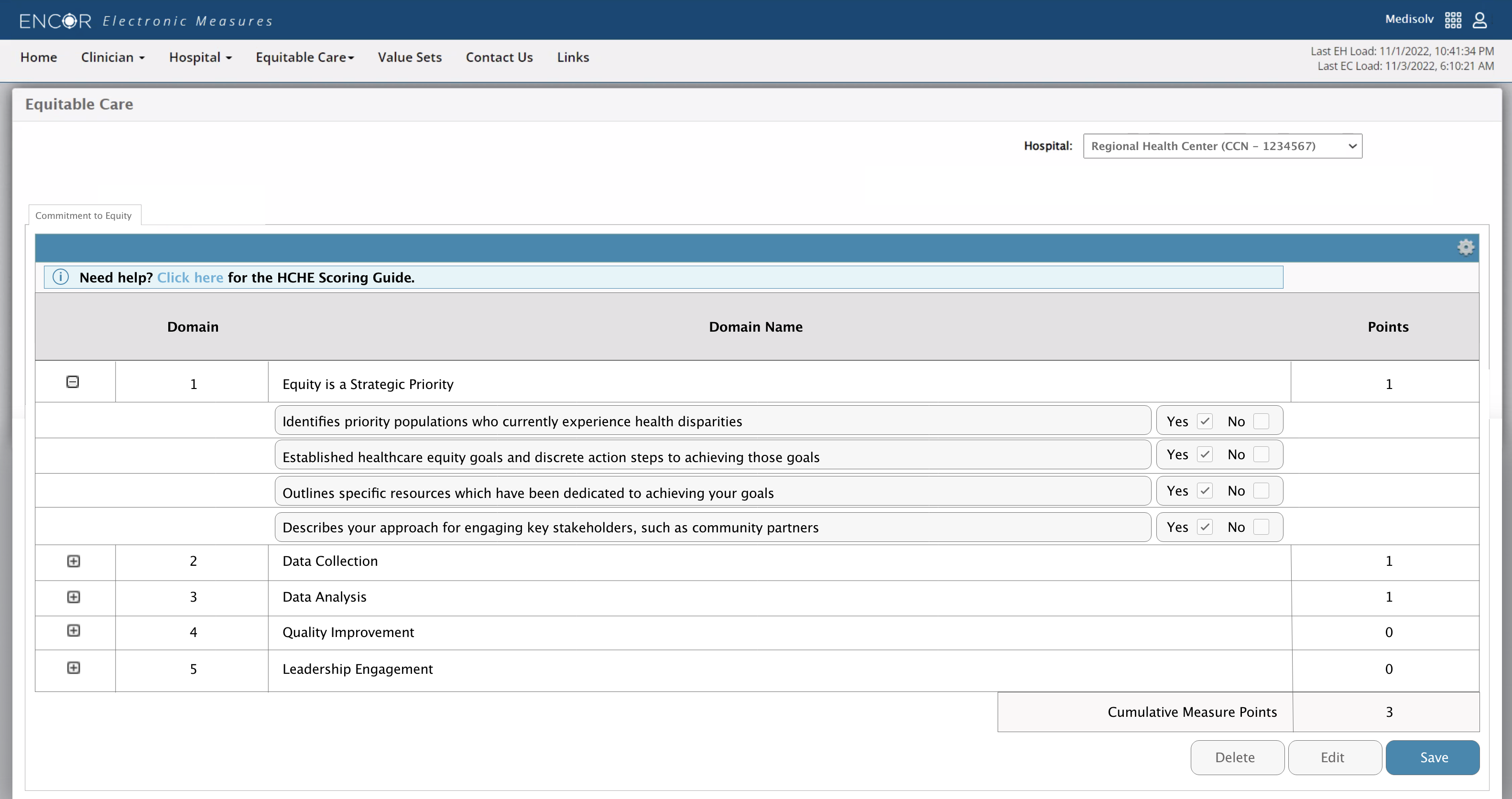Image resolution: width=1512 pixels, height=799 pixels.
Task: Open the Value Sets menu item
Action: [x=409, y=57]
